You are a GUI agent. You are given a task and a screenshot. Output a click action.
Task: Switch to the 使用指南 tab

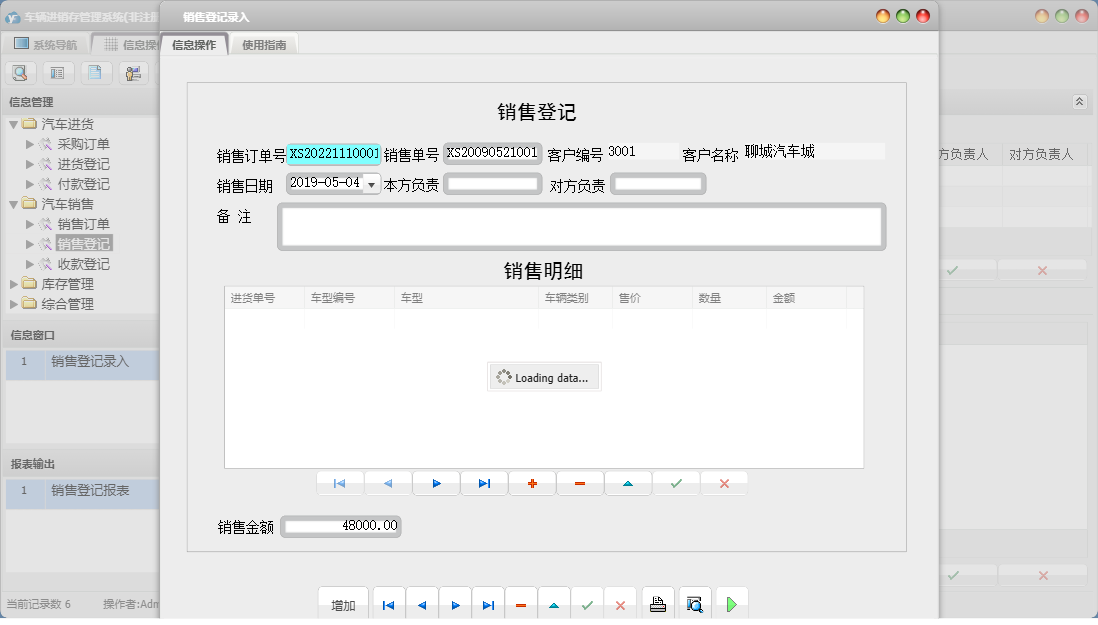tap(264, 44)
